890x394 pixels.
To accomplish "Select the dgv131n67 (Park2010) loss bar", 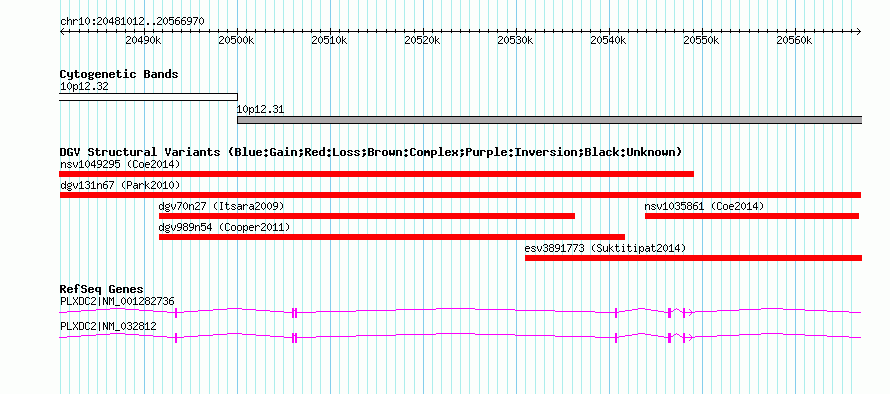I will (460, 195).
